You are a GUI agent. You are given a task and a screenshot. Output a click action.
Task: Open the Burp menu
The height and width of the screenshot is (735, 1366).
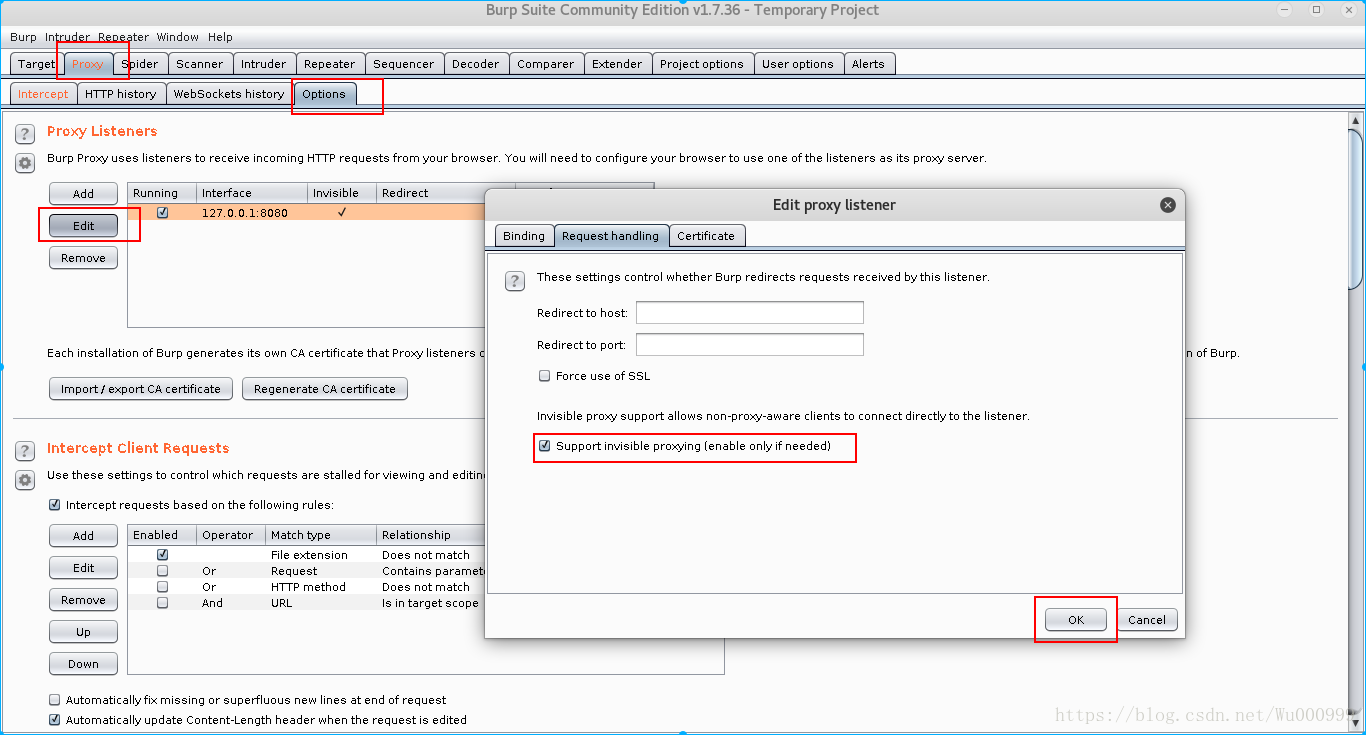23,37
